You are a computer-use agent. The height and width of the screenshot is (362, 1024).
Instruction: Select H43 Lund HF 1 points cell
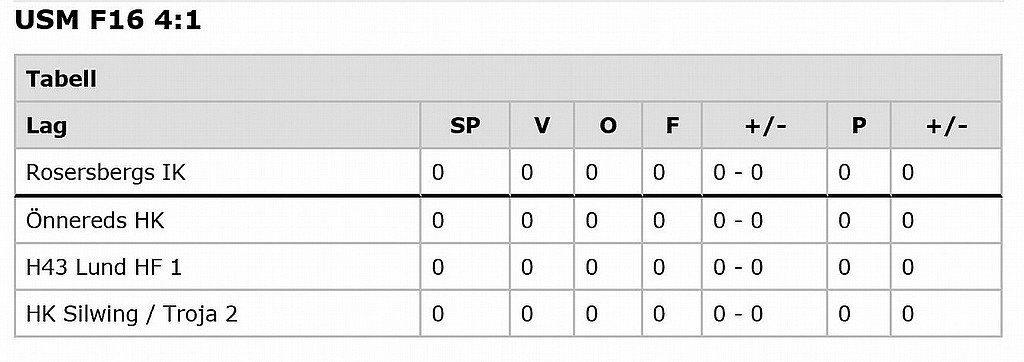coord(859,267)
